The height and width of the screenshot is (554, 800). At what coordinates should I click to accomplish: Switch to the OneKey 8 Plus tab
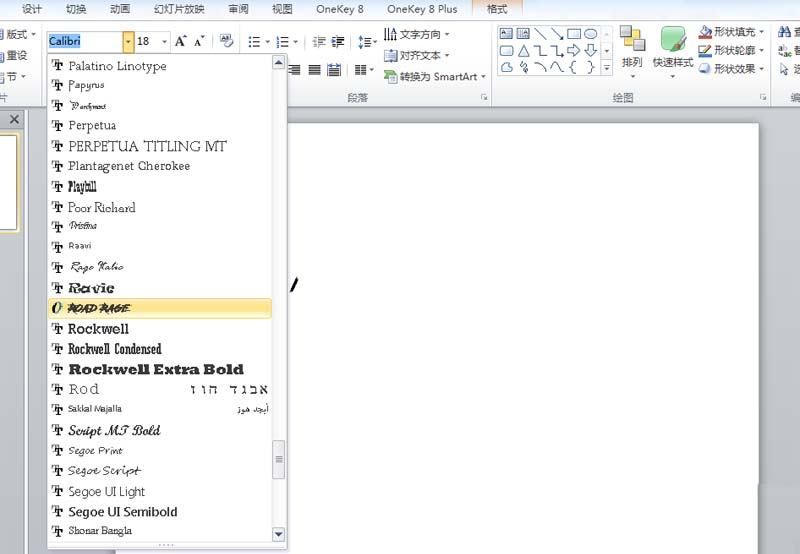[x=422, y=9]
